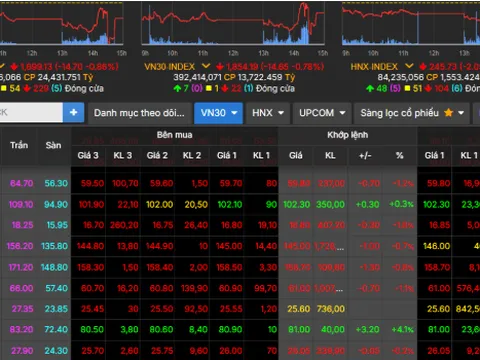Click the Giá 2 column header
480x360 pixels.
point(157,155)
